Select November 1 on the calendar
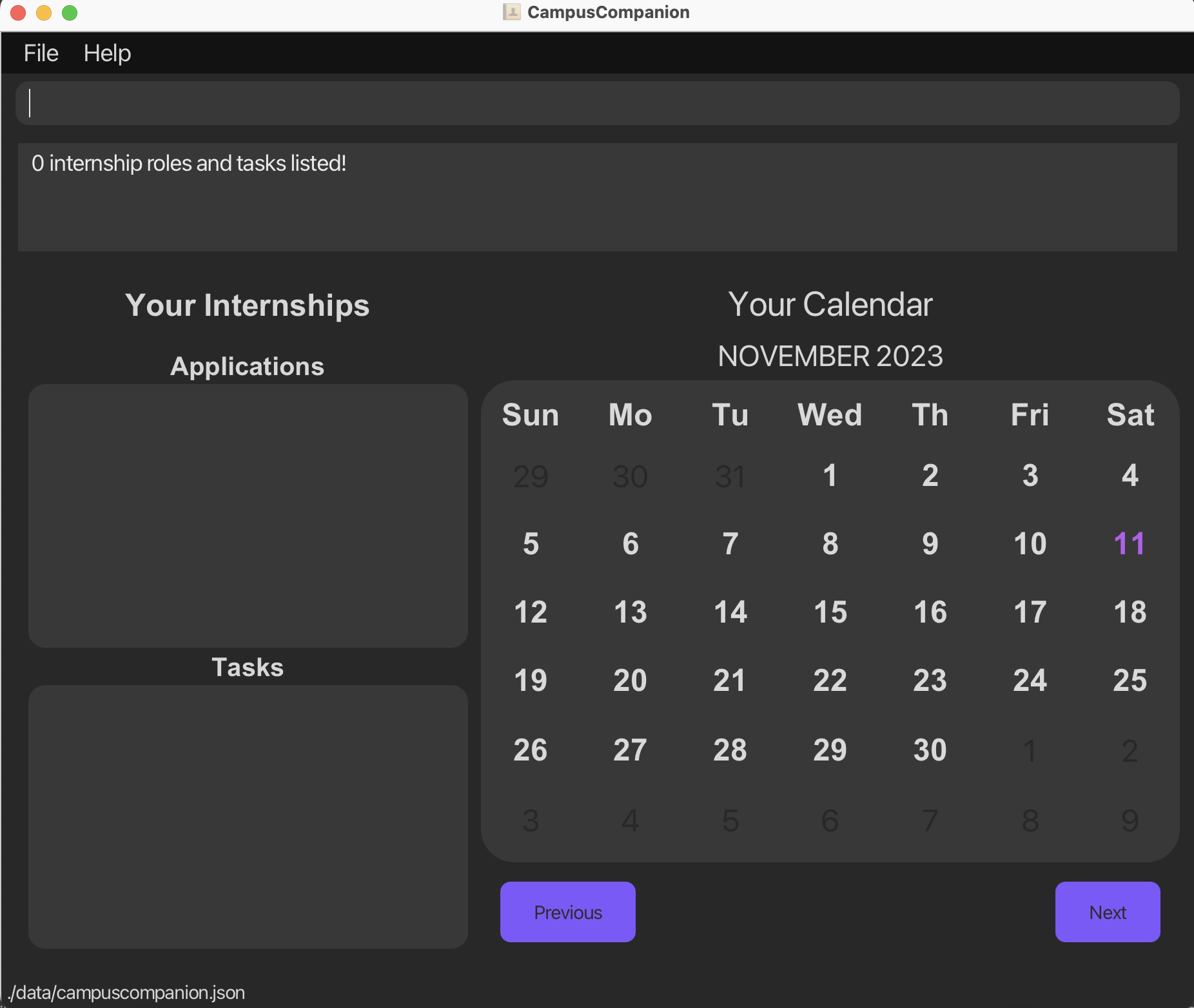Image resolution: width=1194 pixels, height=1008 pixels. coord(830,476)
